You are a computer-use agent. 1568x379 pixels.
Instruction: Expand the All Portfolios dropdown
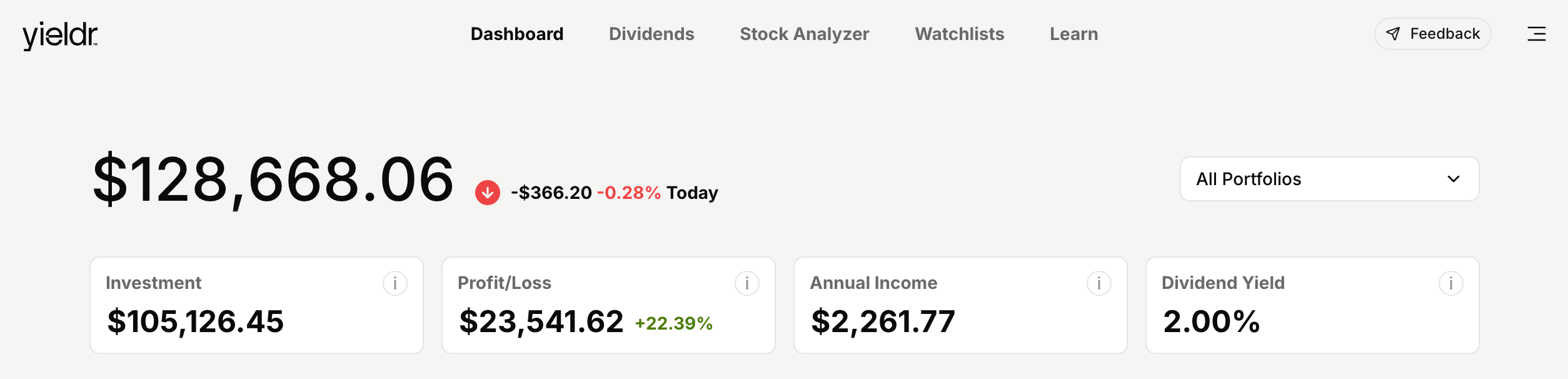click(1329, 179)
